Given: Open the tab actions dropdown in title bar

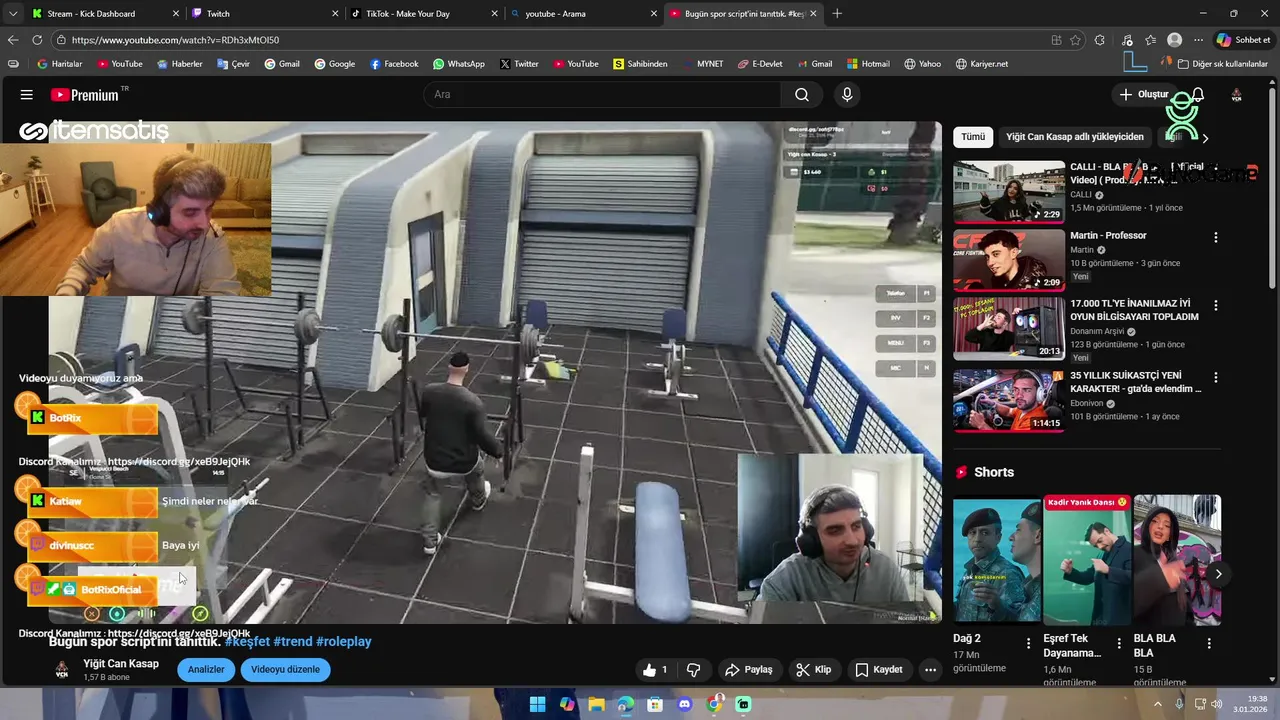Looking at the screenshot, I should coord(12,14).
